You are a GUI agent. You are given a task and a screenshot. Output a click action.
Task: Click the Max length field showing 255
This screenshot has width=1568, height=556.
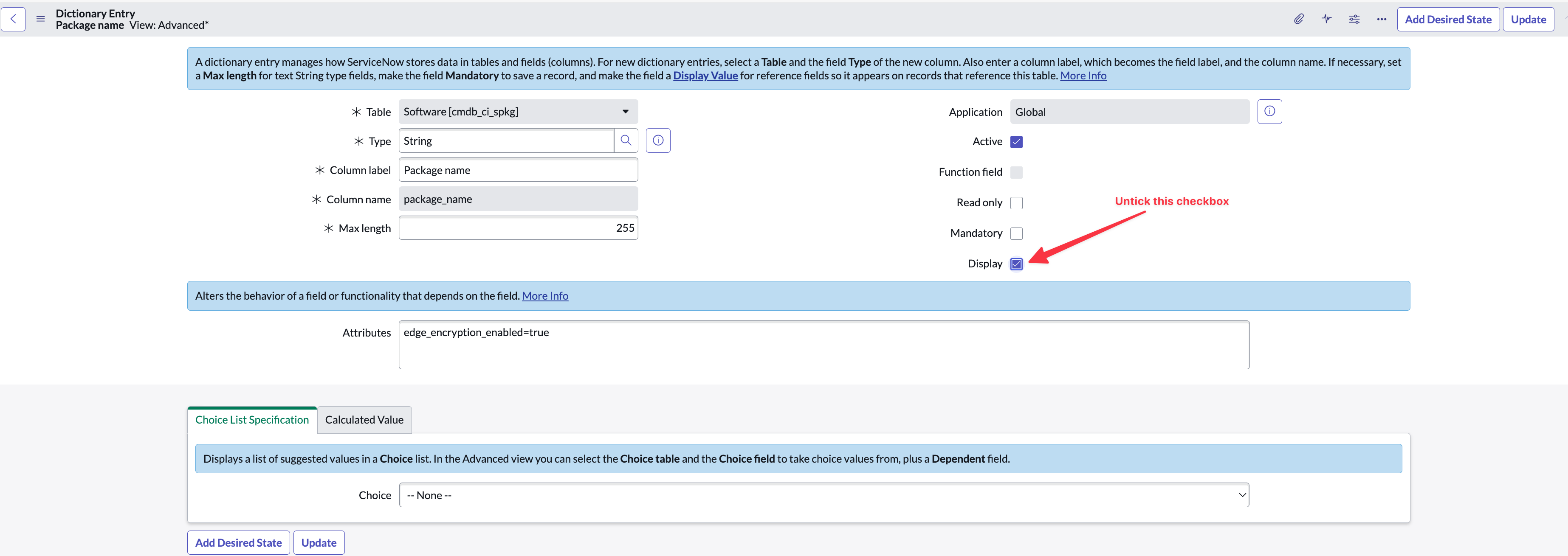click(518, 228)
